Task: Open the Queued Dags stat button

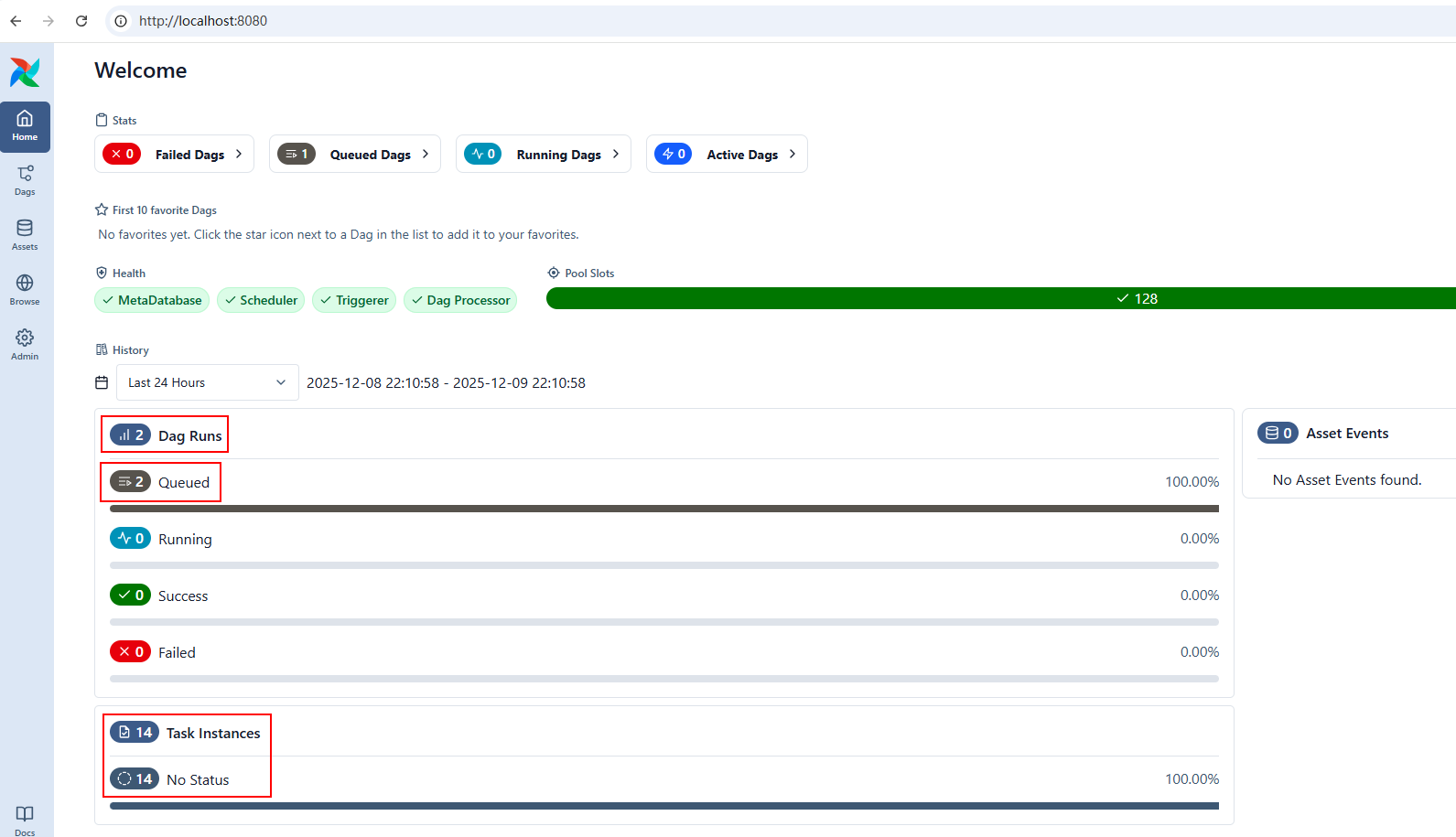Action: (x=355, y=154)
